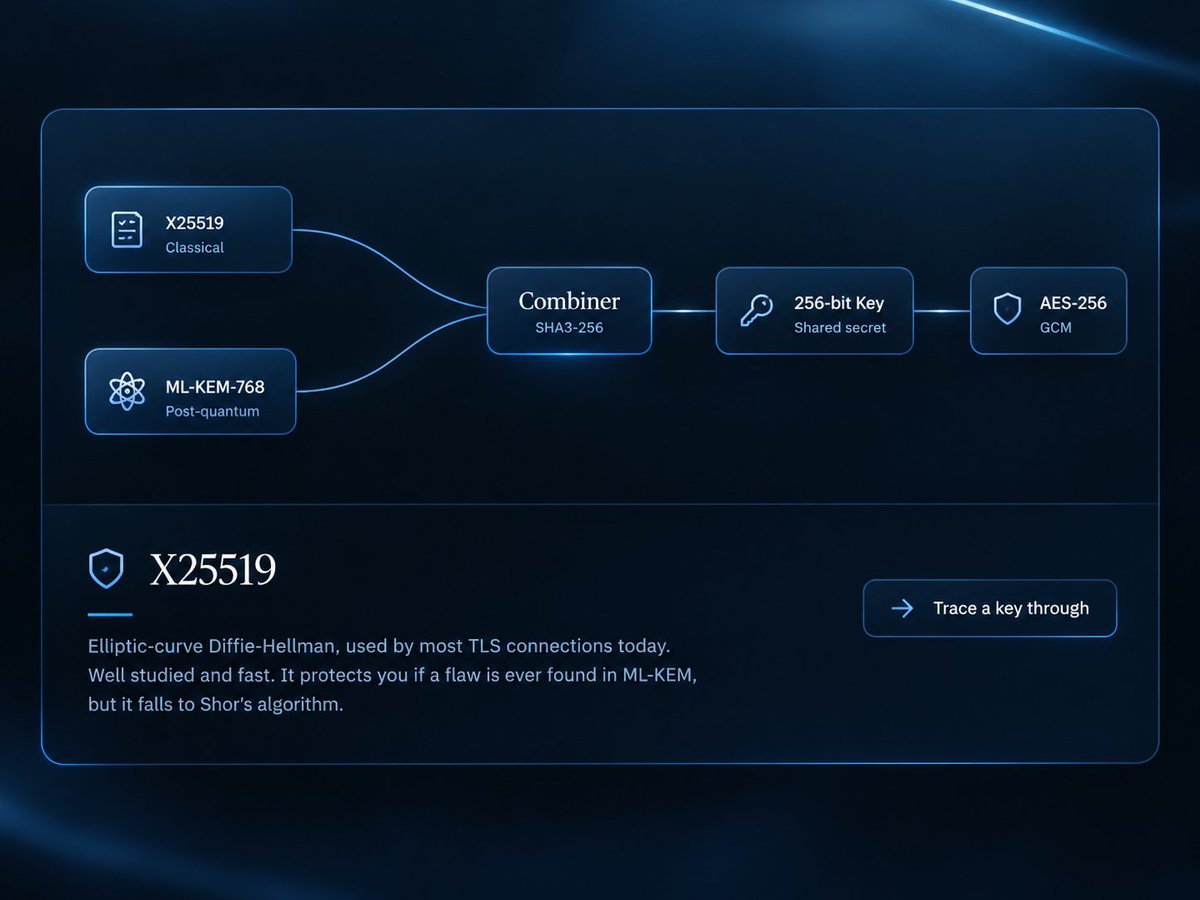Image resolution: width=1200 pixels, height=900 pixels.
Task: Click the shield icon beside X25519 heading
Action: click(106, 569)
